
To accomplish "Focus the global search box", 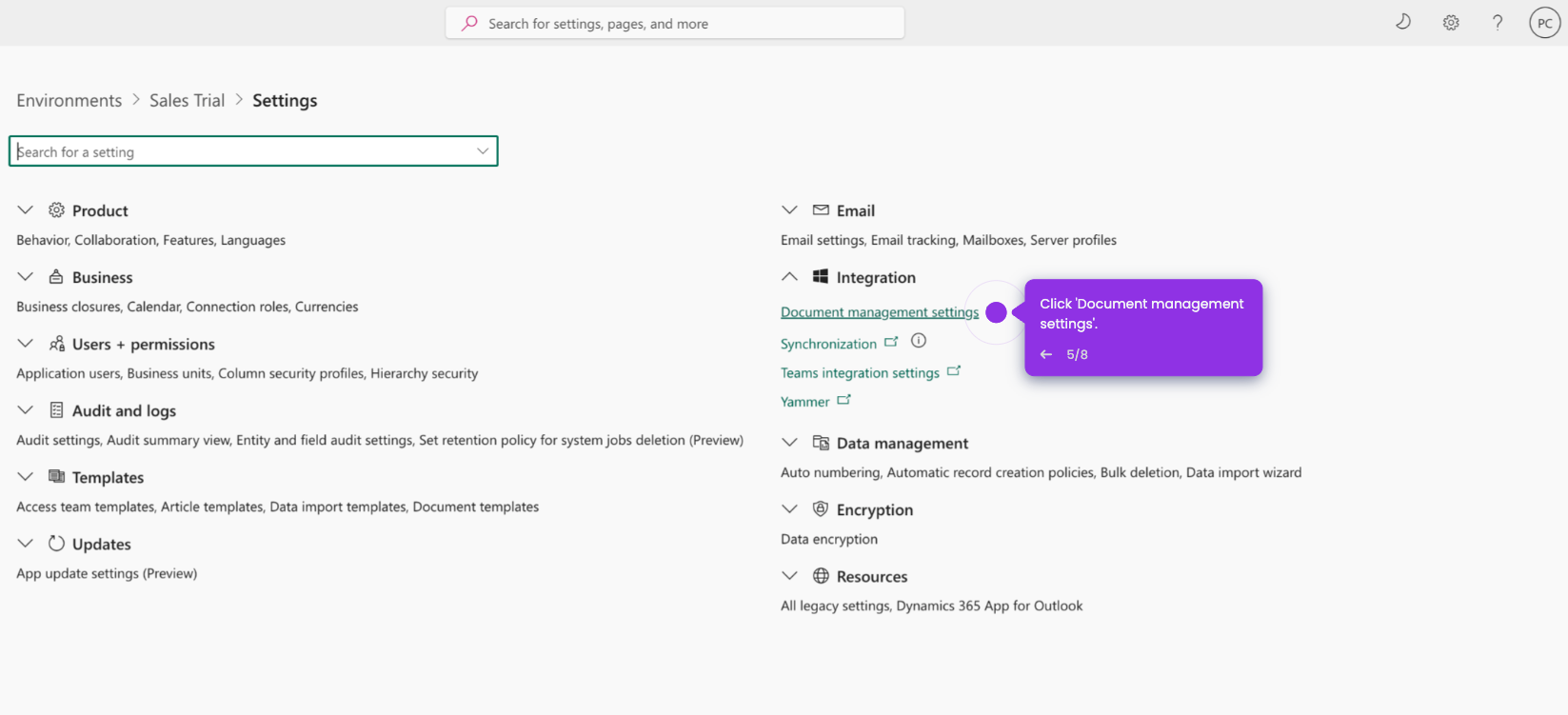I will (675, 24).
